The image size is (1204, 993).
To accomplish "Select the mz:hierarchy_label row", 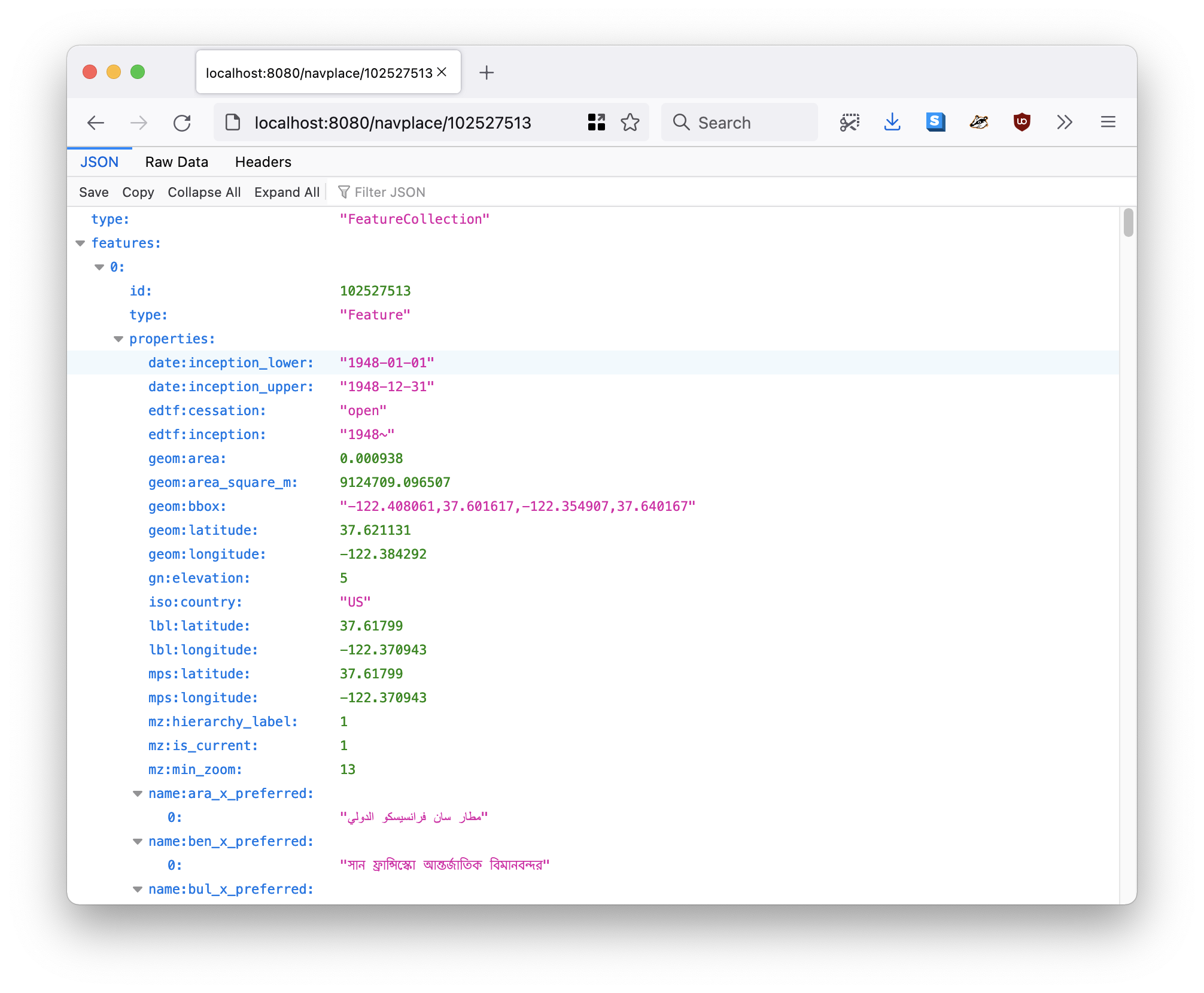I will click(x=593, y=721).
